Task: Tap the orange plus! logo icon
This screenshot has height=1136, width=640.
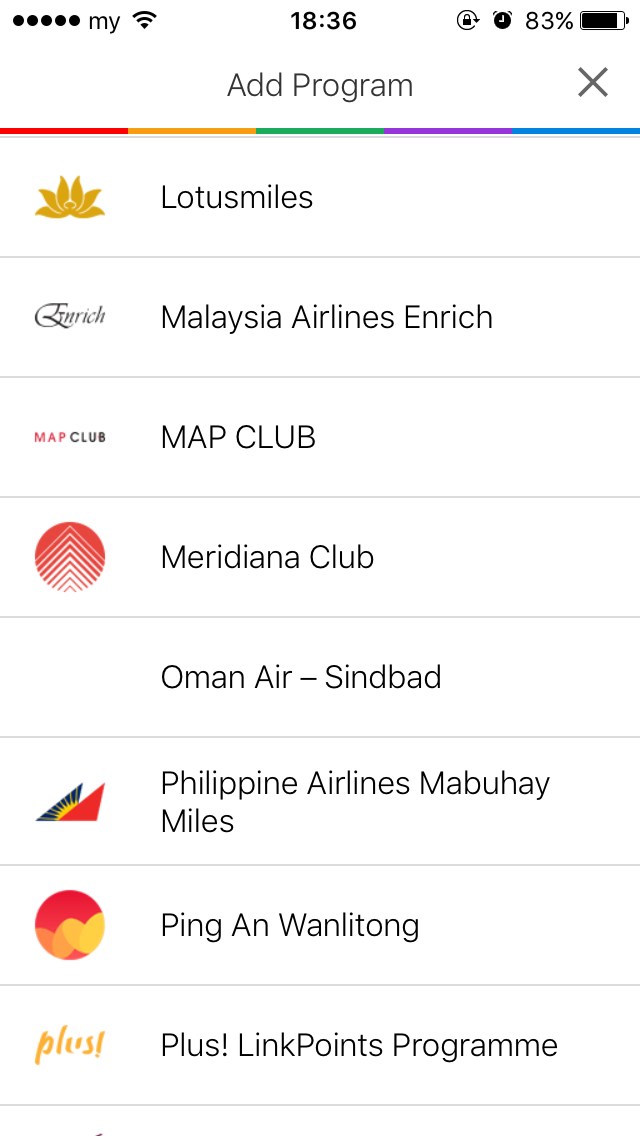Action: coord(70,1045)
